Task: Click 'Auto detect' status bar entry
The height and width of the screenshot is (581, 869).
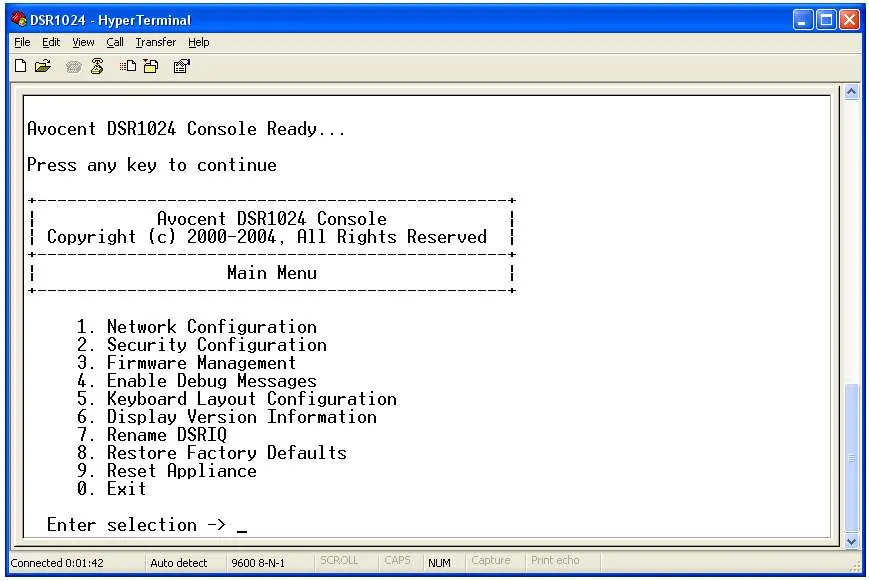Action: pyautogui.click(x=178, y=563)
